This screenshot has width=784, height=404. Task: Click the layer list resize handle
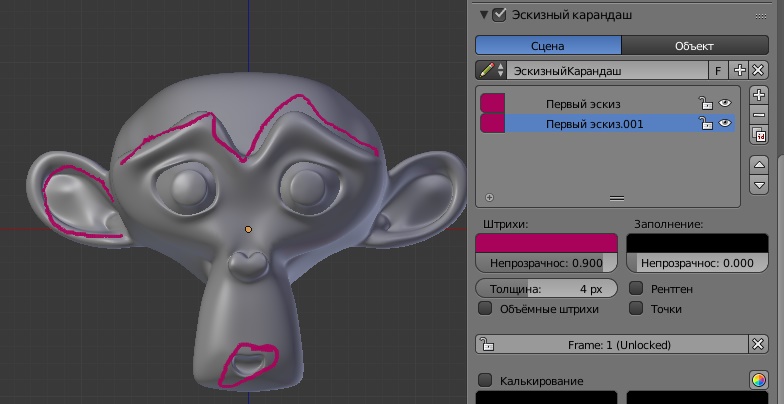(617, 198)
